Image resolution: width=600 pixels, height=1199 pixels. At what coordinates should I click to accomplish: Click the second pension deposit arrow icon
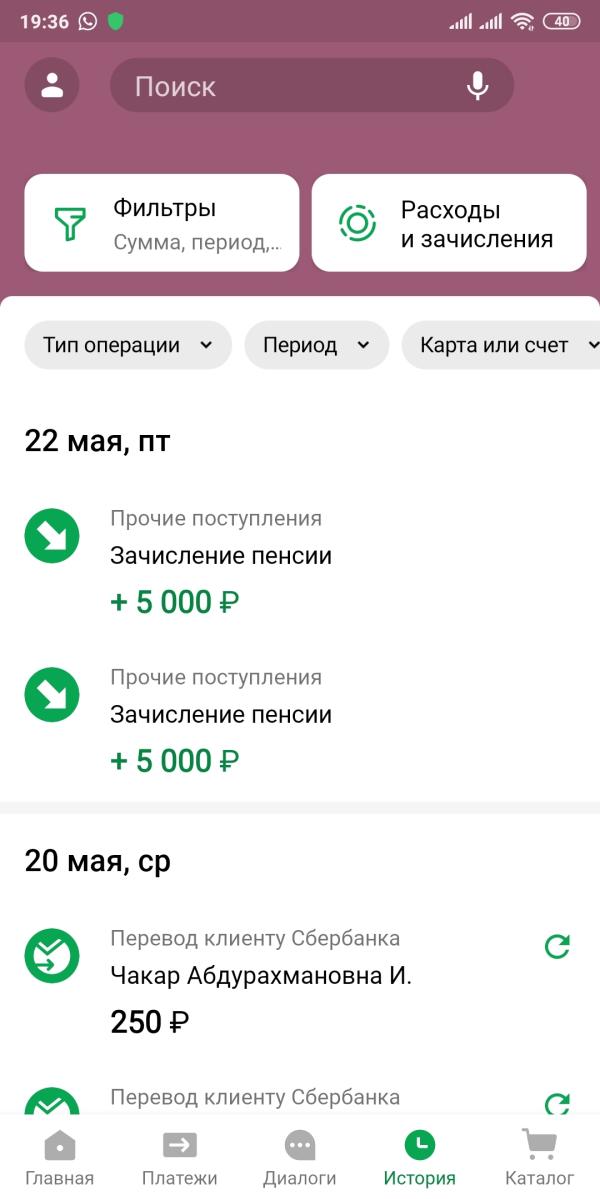[52, 695]
